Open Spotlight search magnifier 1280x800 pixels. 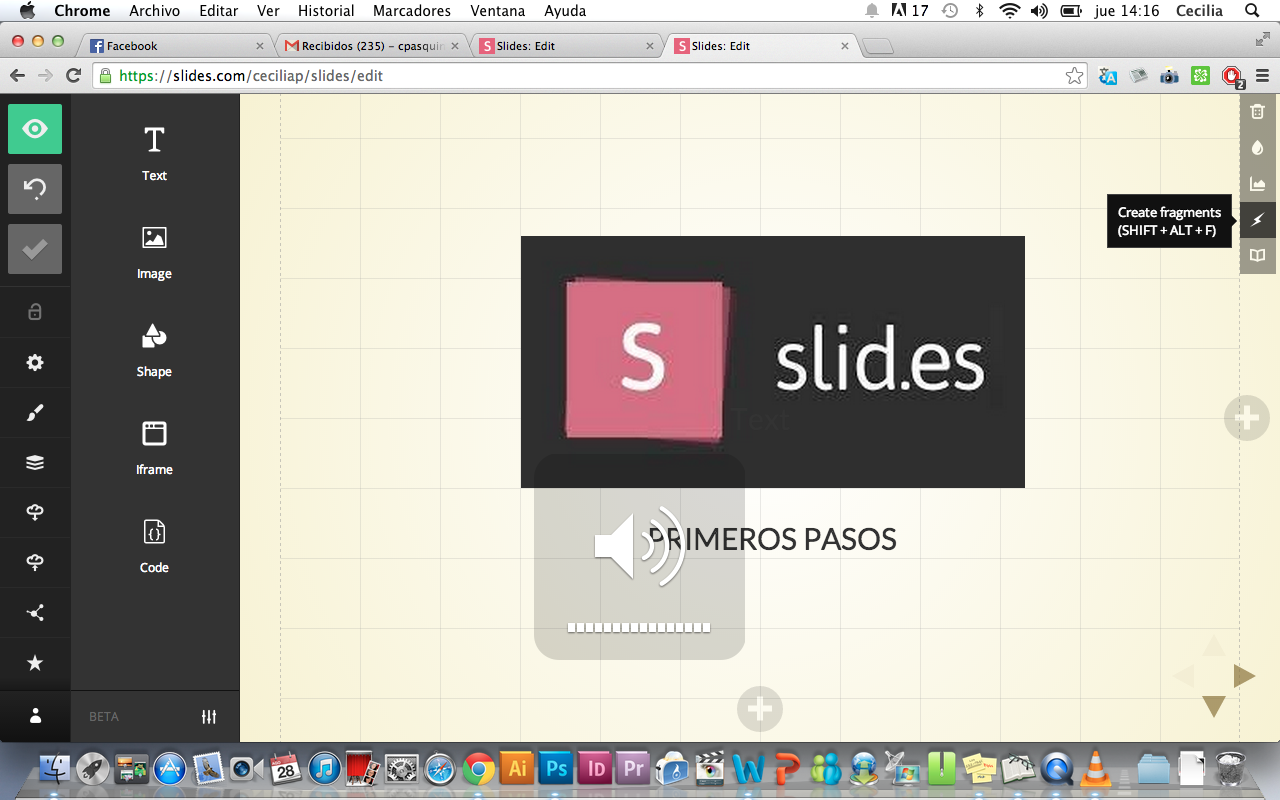pyautogui.click(x=1252, y=11)
